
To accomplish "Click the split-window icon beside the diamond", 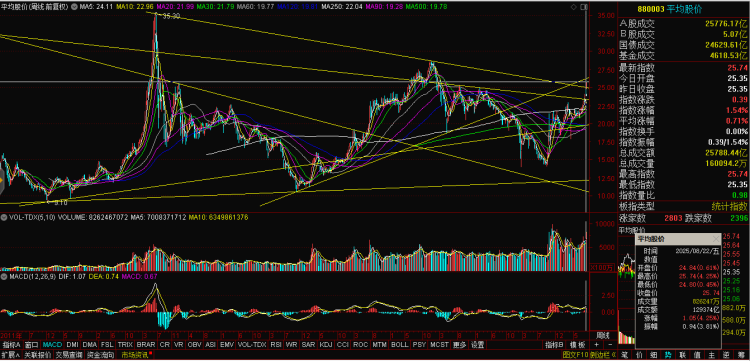I will pos(583,8).
